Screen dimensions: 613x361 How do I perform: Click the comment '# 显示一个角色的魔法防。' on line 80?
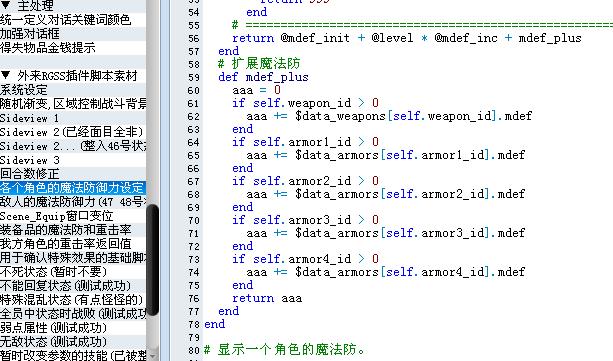tap(285, 350)
